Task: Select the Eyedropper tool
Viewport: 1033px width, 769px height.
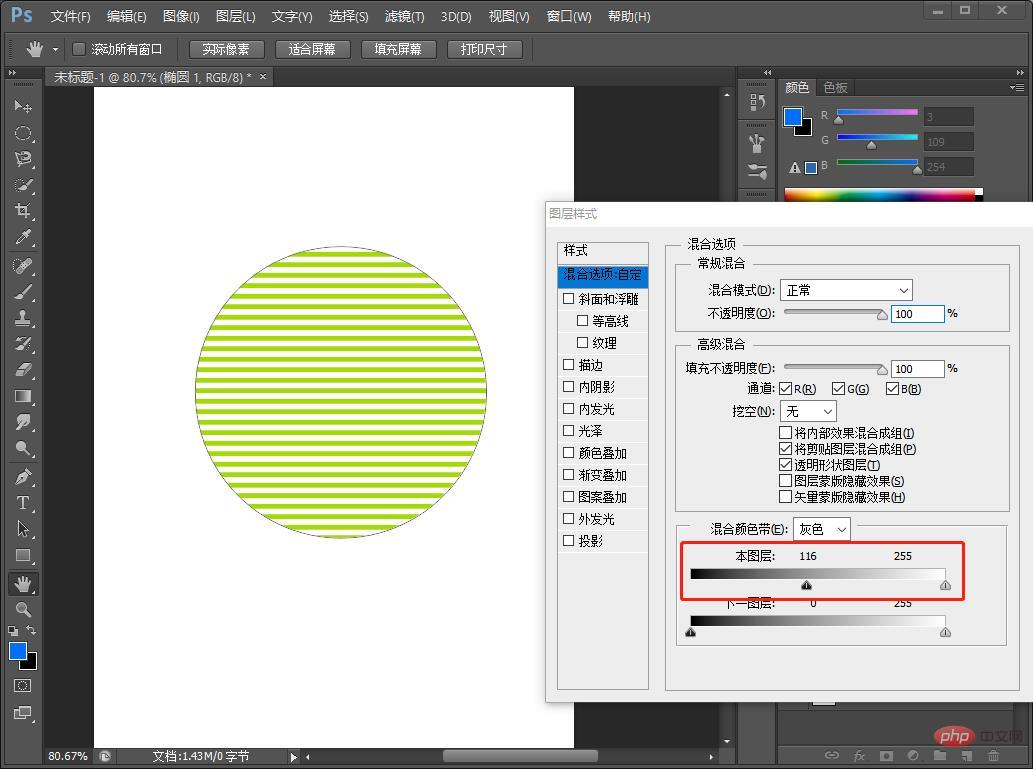Action: [22, 237]
